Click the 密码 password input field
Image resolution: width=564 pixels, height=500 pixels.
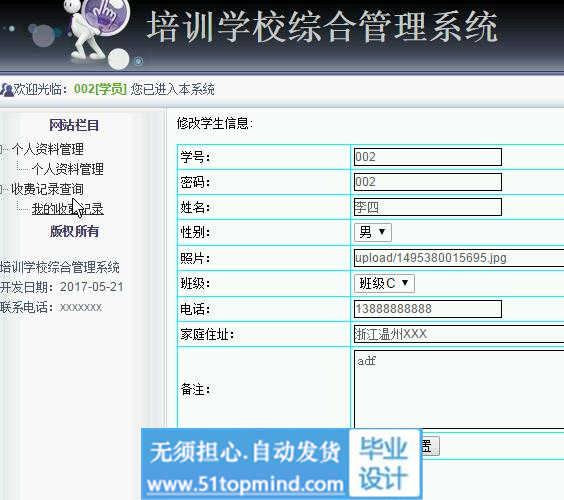[428, 182]
